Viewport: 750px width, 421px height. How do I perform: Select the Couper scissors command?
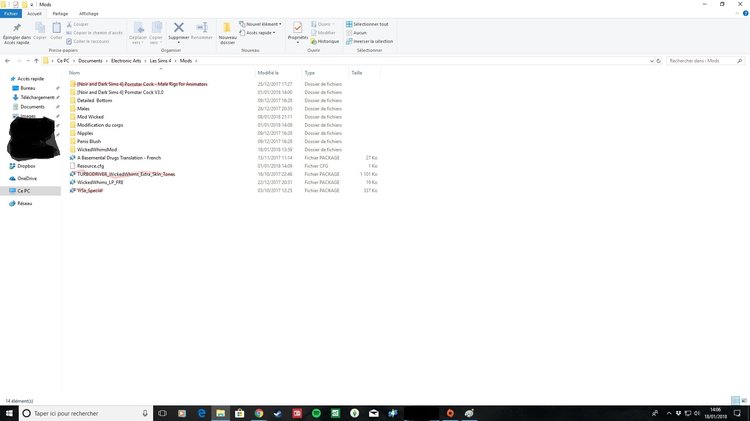77,24
